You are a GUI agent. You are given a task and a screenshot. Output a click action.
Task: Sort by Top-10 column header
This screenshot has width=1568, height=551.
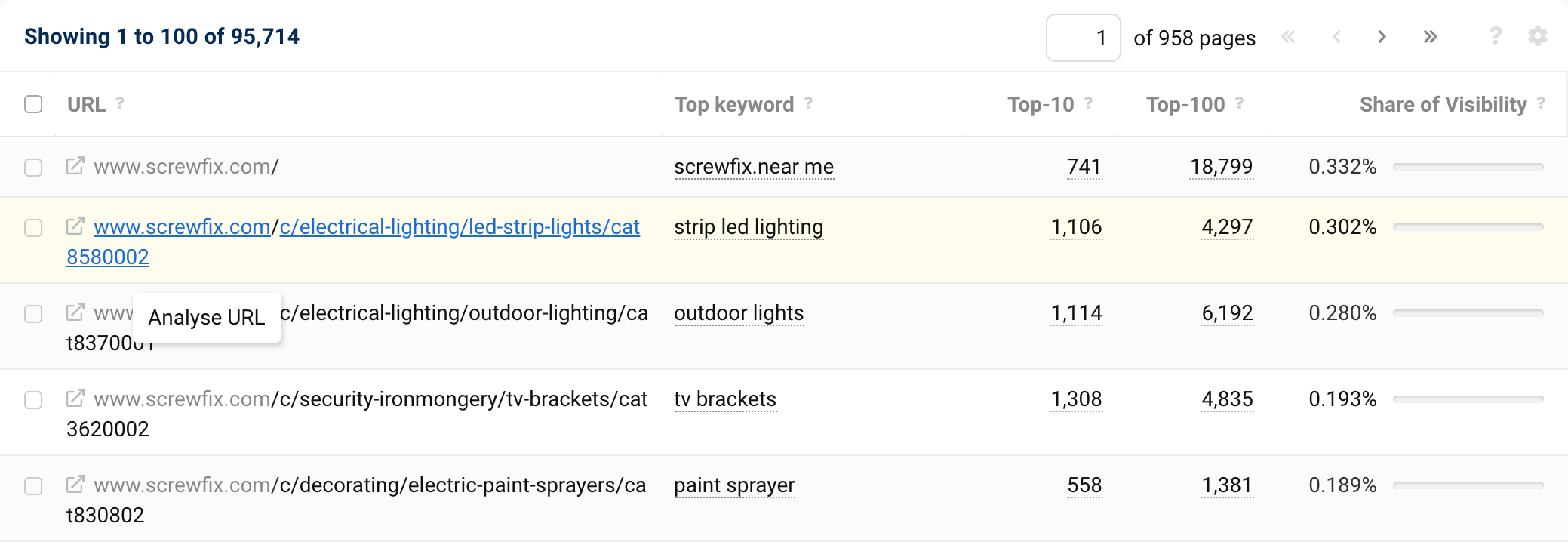[x=1041, y=104]
